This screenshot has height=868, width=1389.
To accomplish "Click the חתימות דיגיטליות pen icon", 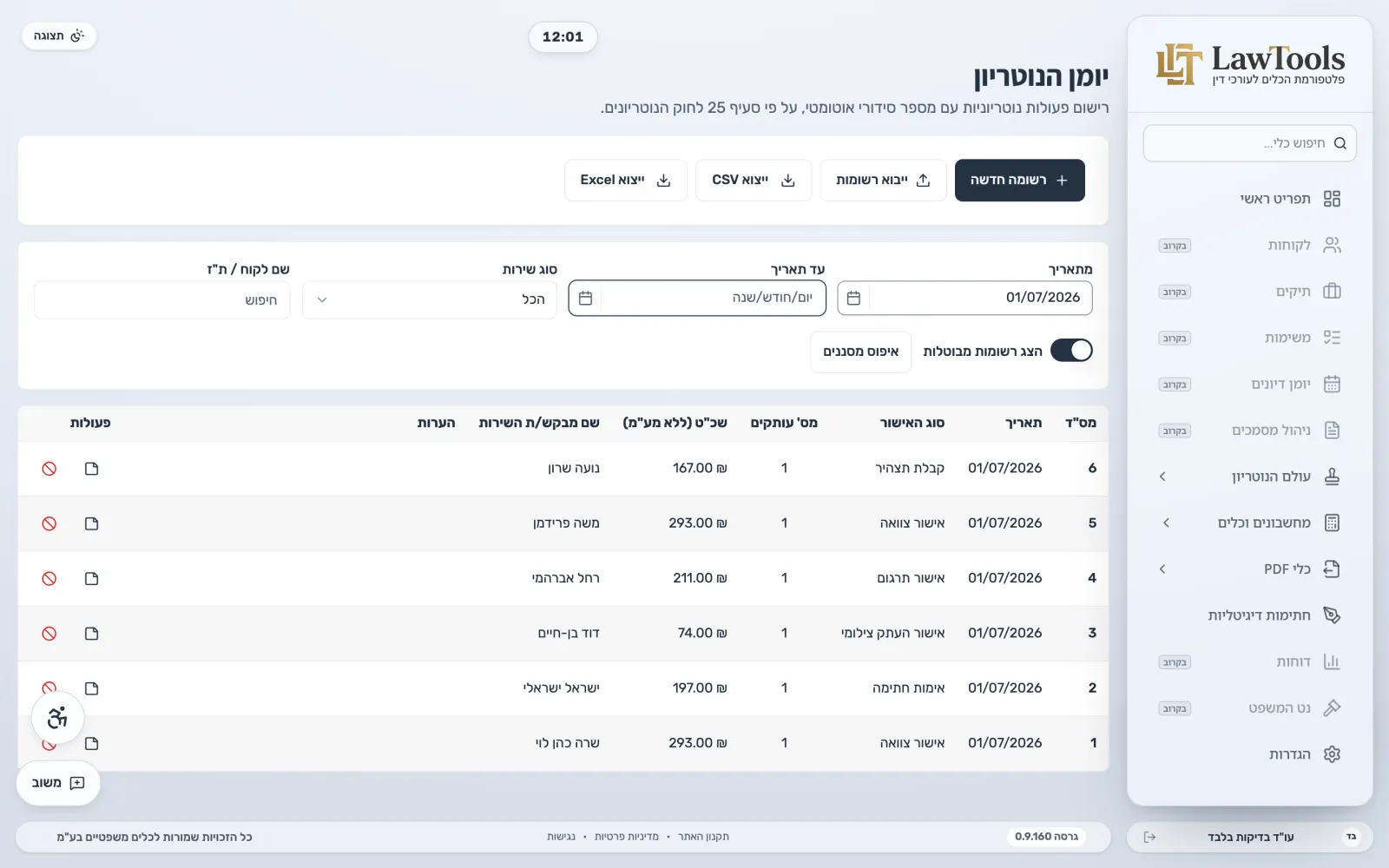I will click(x=1332, y=615).
